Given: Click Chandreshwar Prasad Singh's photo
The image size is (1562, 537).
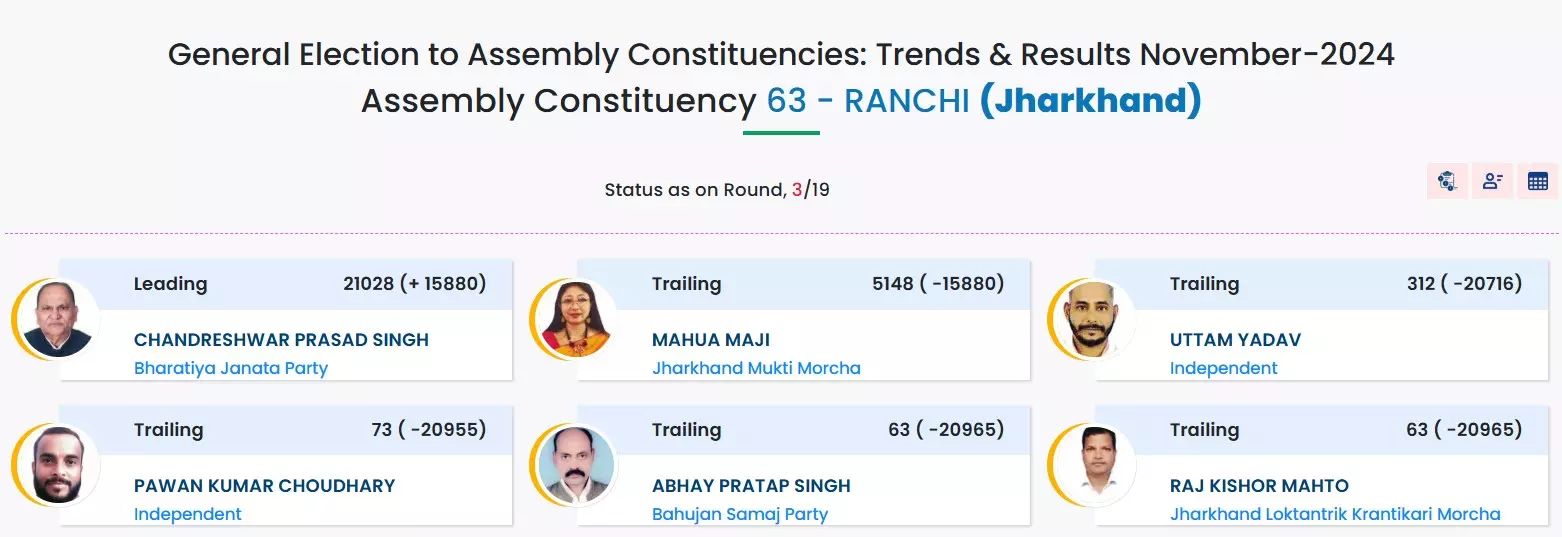Looking at the screenshot, I should tap(59, 319).
